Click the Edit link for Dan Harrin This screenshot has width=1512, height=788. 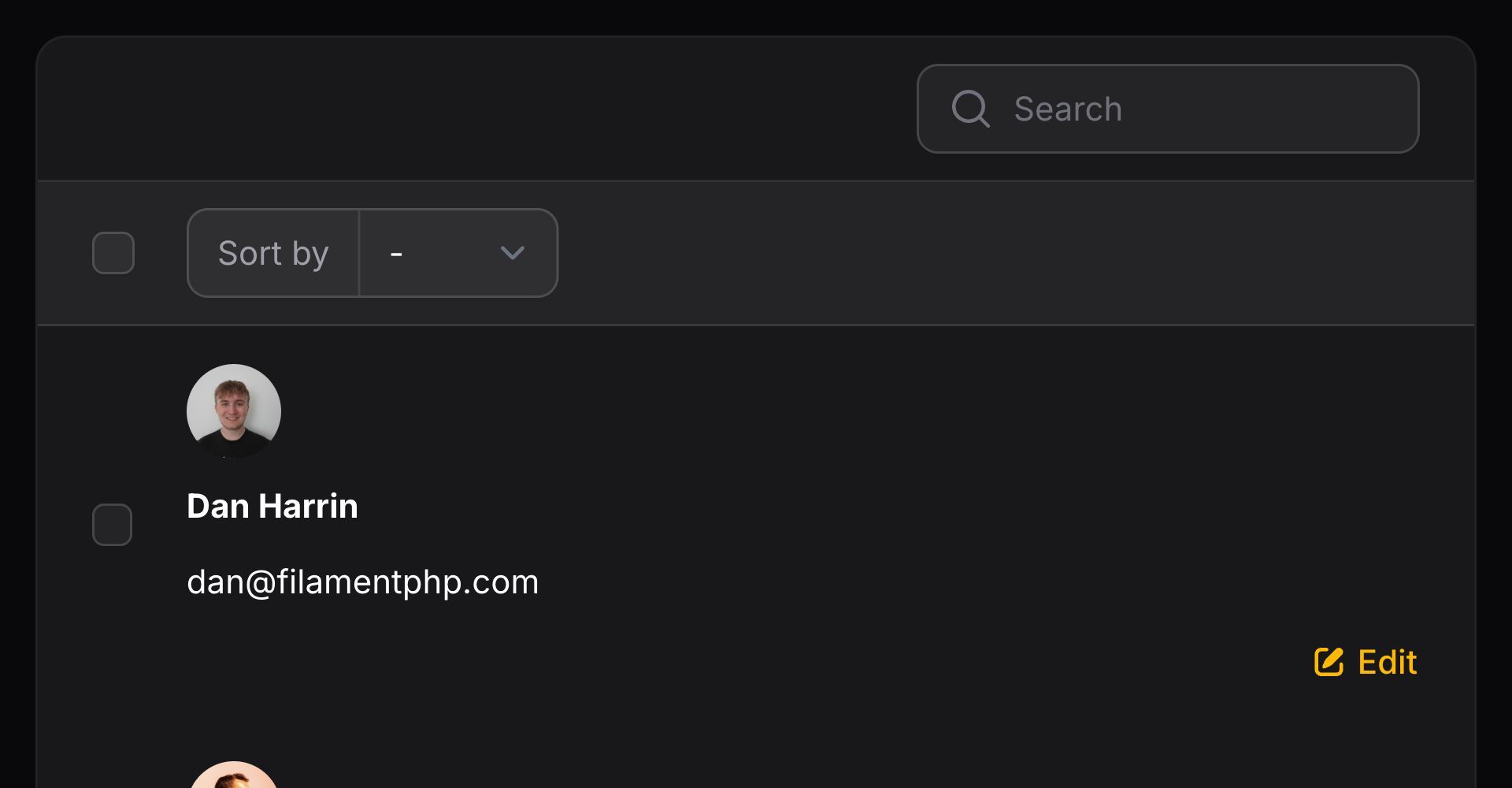click(1387, 662)
